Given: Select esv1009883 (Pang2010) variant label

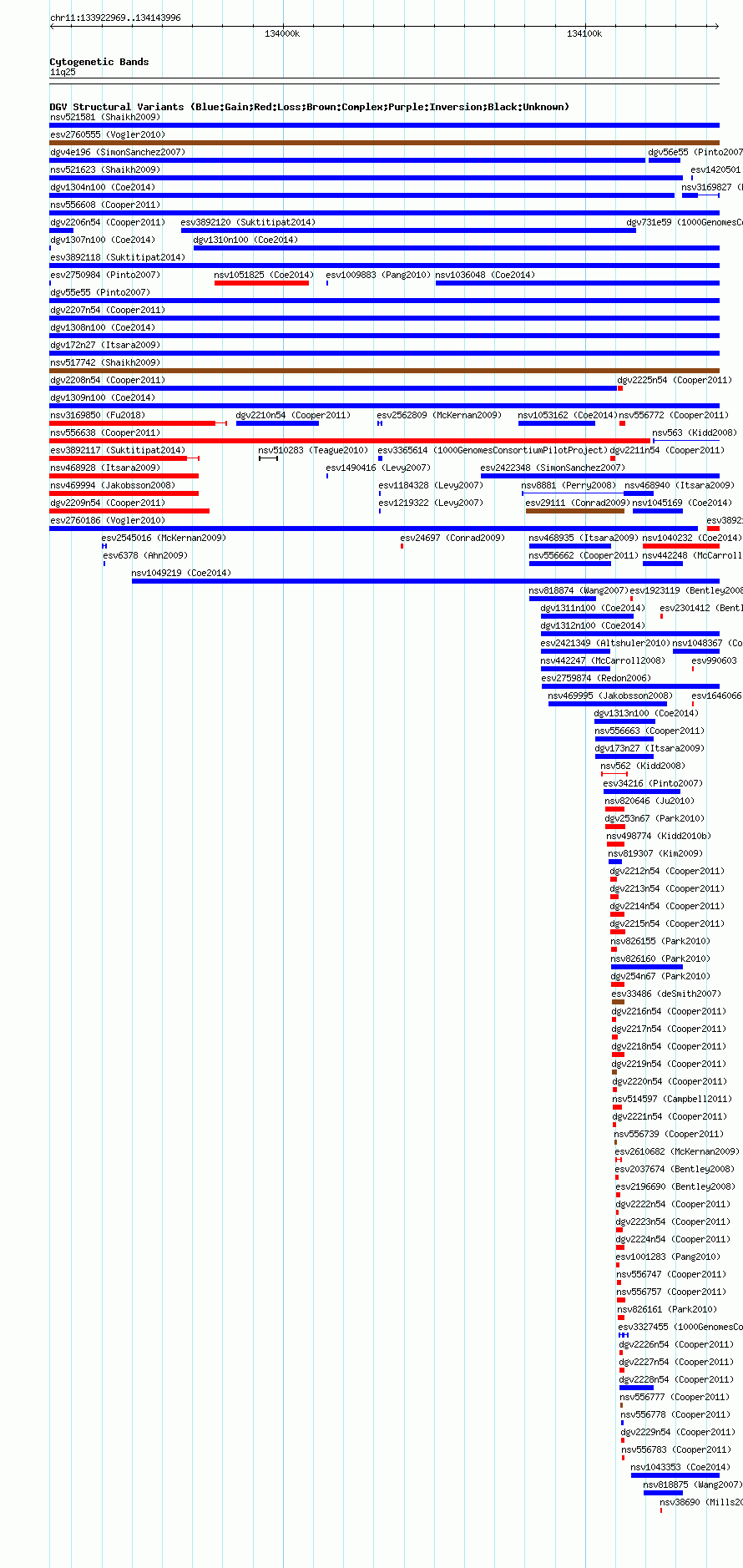Looking at the screenshot, I should click(x=378, y=276).
